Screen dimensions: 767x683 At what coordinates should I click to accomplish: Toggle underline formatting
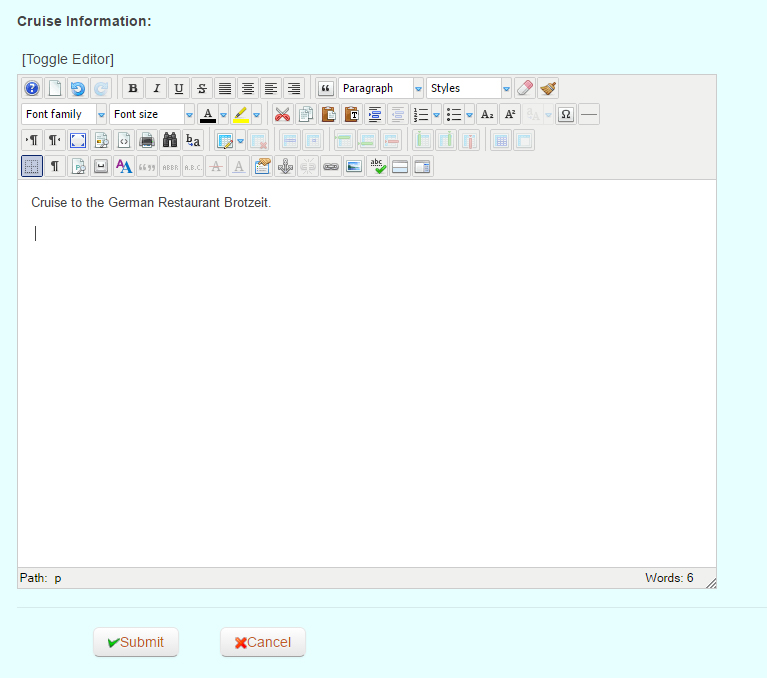pos(178,88)
